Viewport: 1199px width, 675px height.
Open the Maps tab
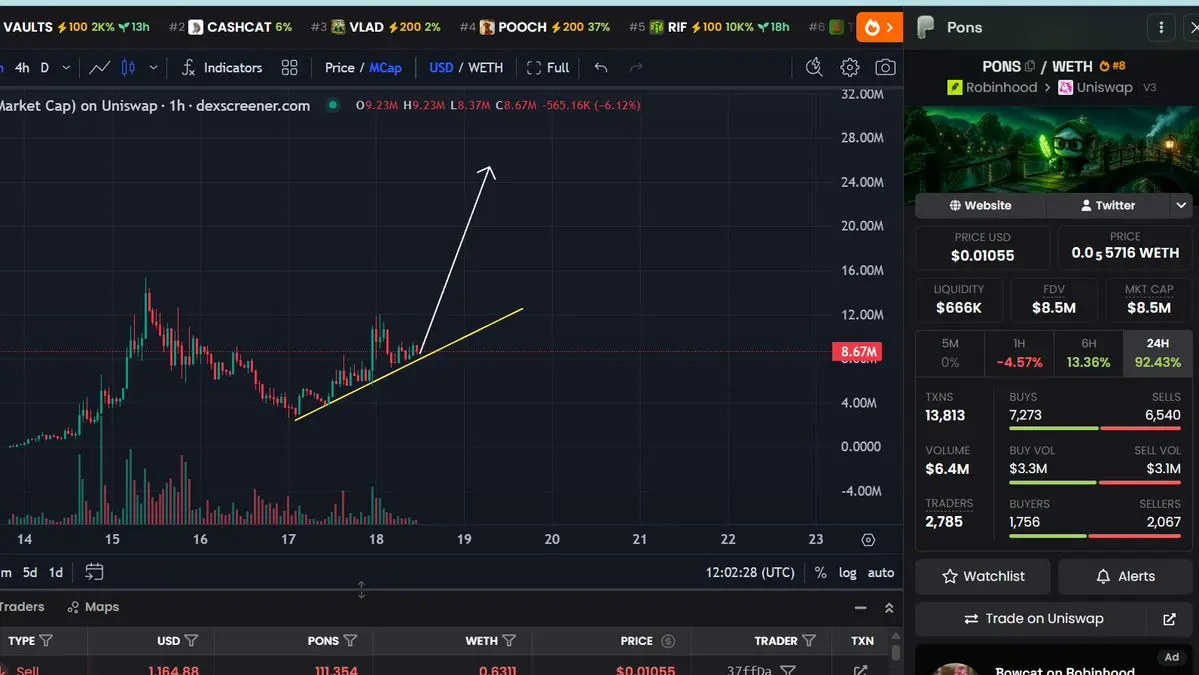(93, 607)
